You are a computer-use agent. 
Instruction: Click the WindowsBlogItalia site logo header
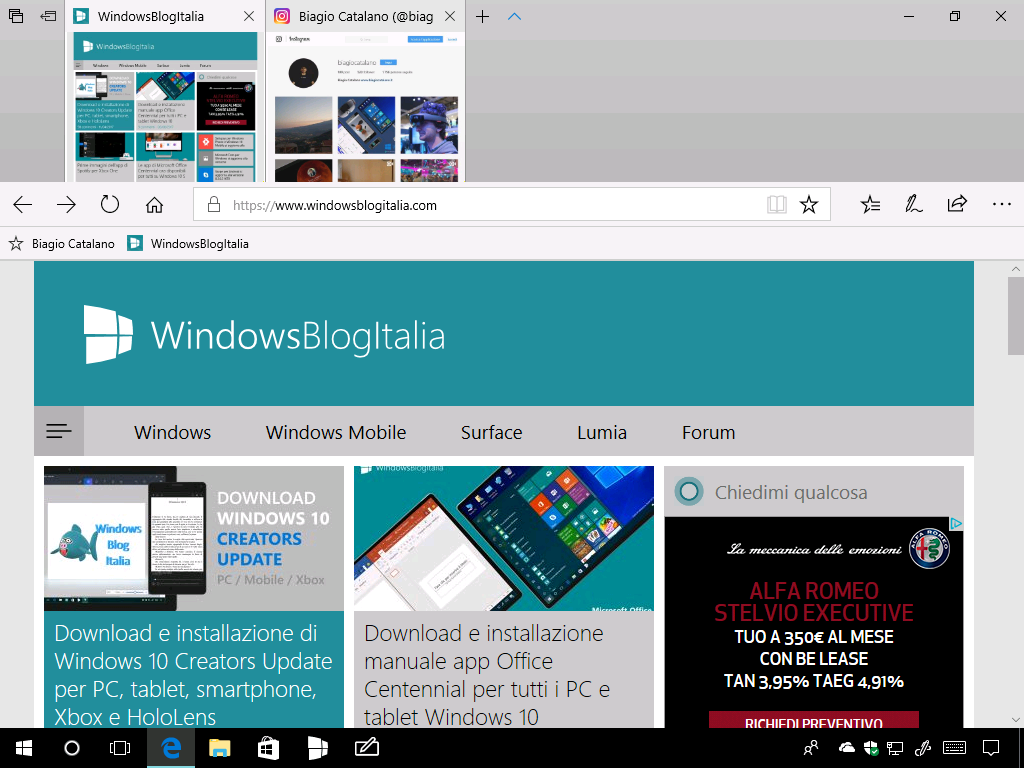(264, 335)
